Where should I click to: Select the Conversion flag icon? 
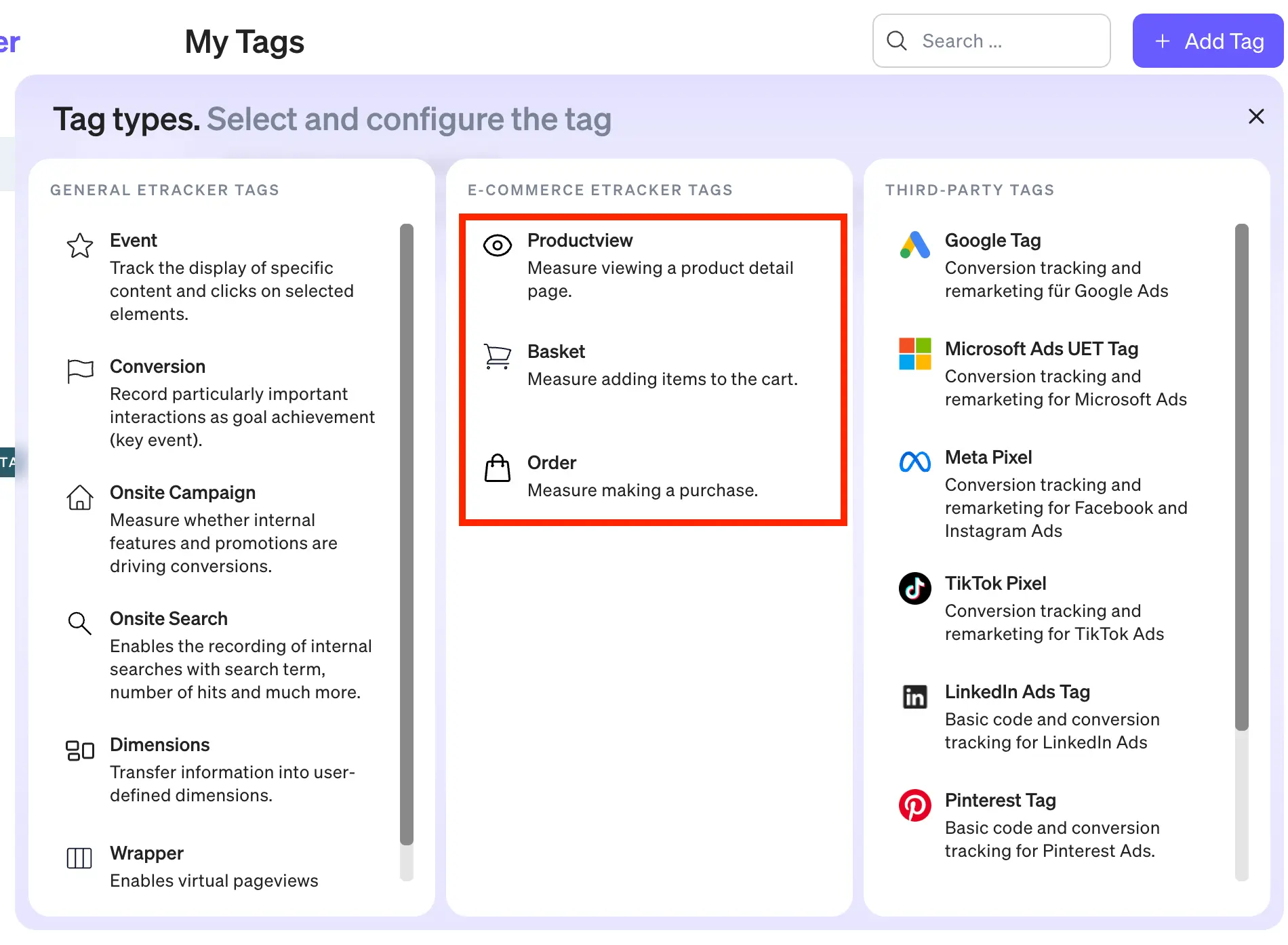(80, 371)
